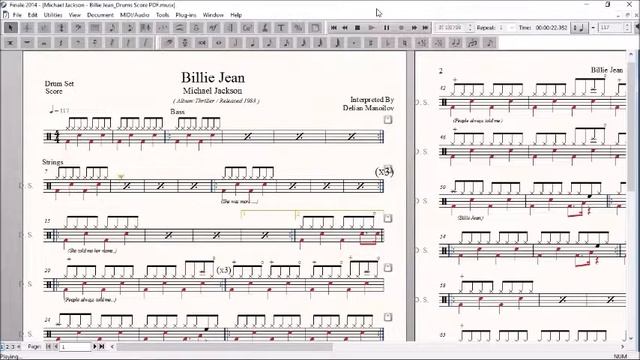Select the flat accidental tool
The image size is (640, 360).
coord(388,42)
